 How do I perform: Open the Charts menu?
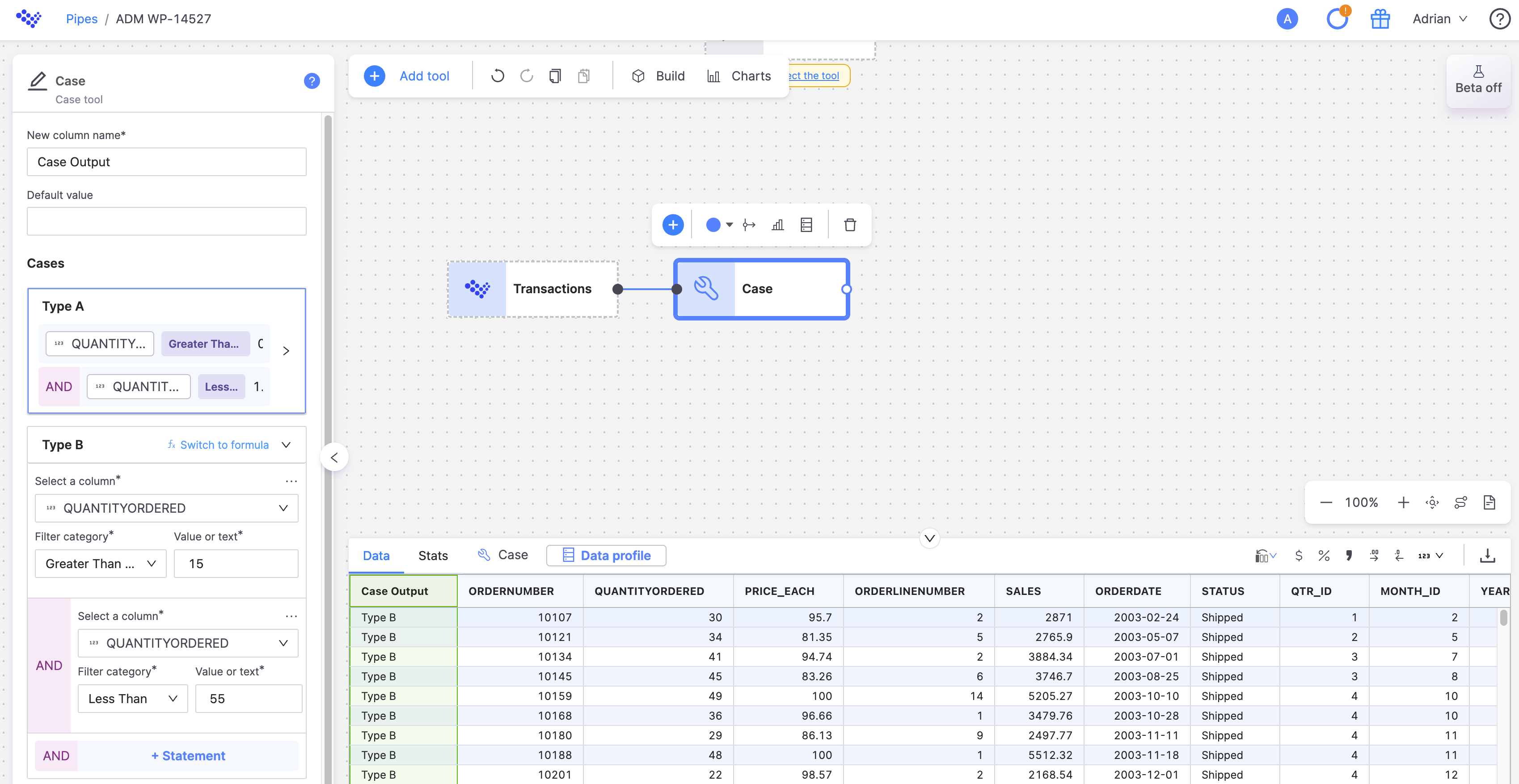coord(739,76)
